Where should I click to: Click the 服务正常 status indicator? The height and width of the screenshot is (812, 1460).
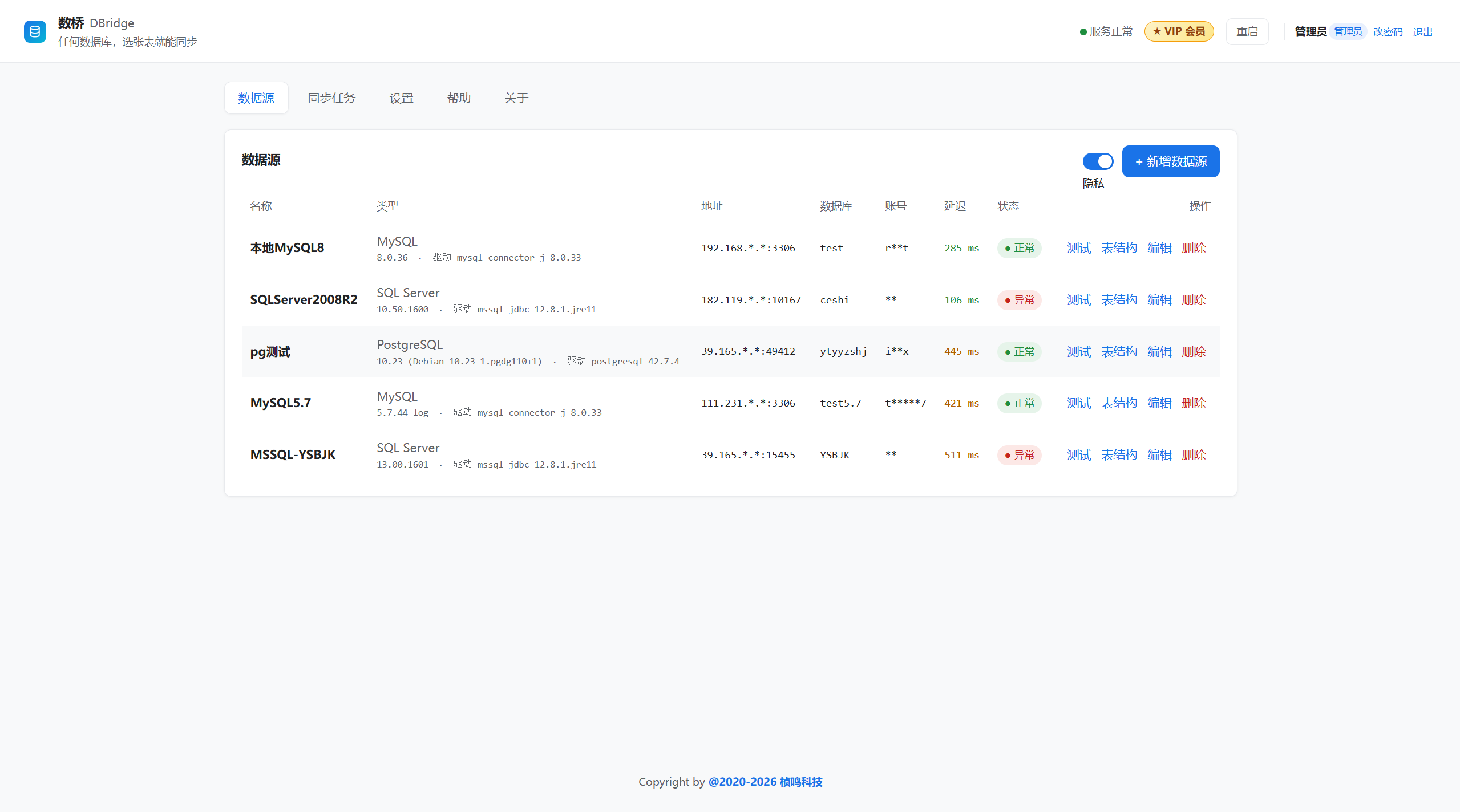(x=1106, y=31)
